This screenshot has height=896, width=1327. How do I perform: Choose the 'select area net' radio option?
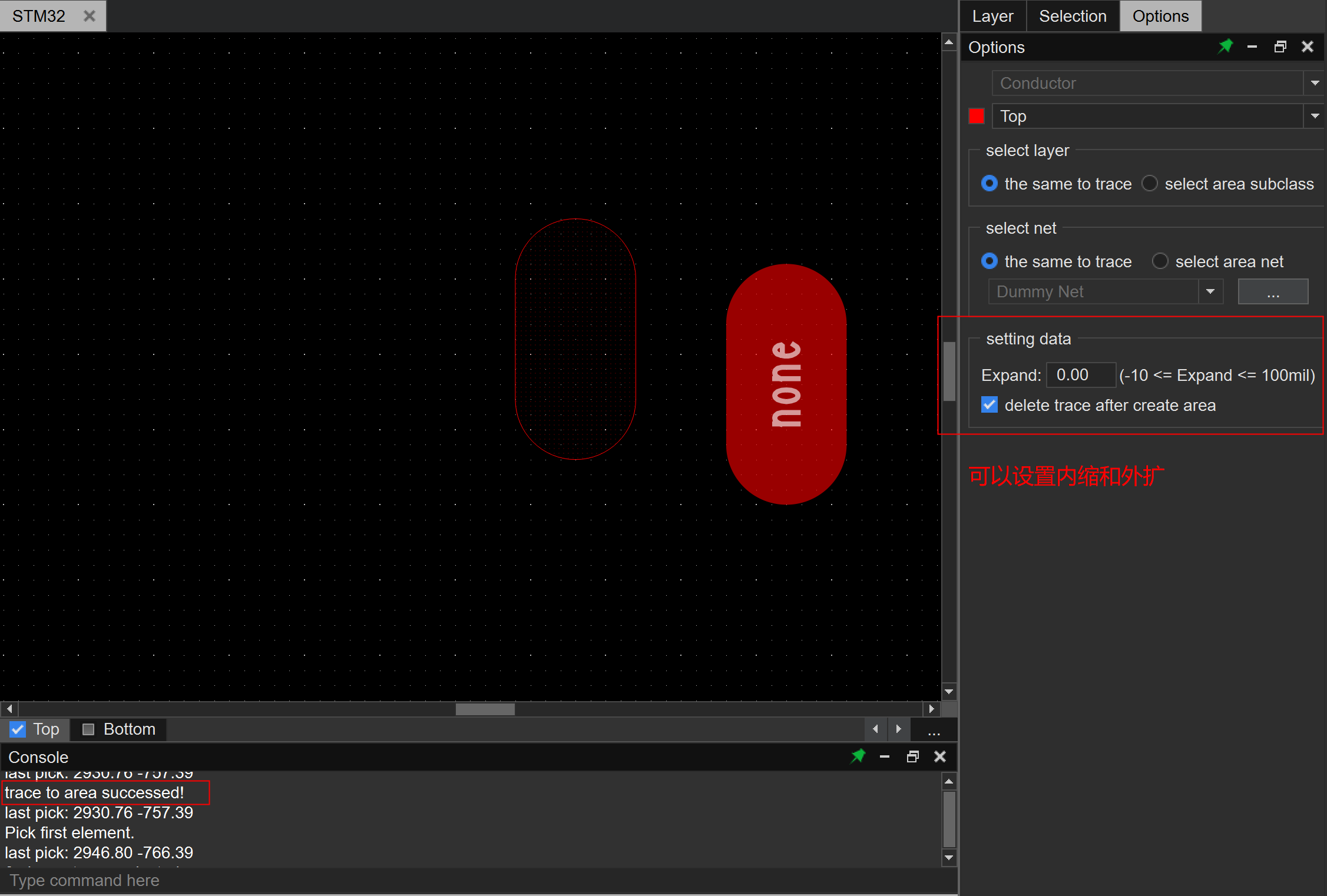[x=1160, y=261]
